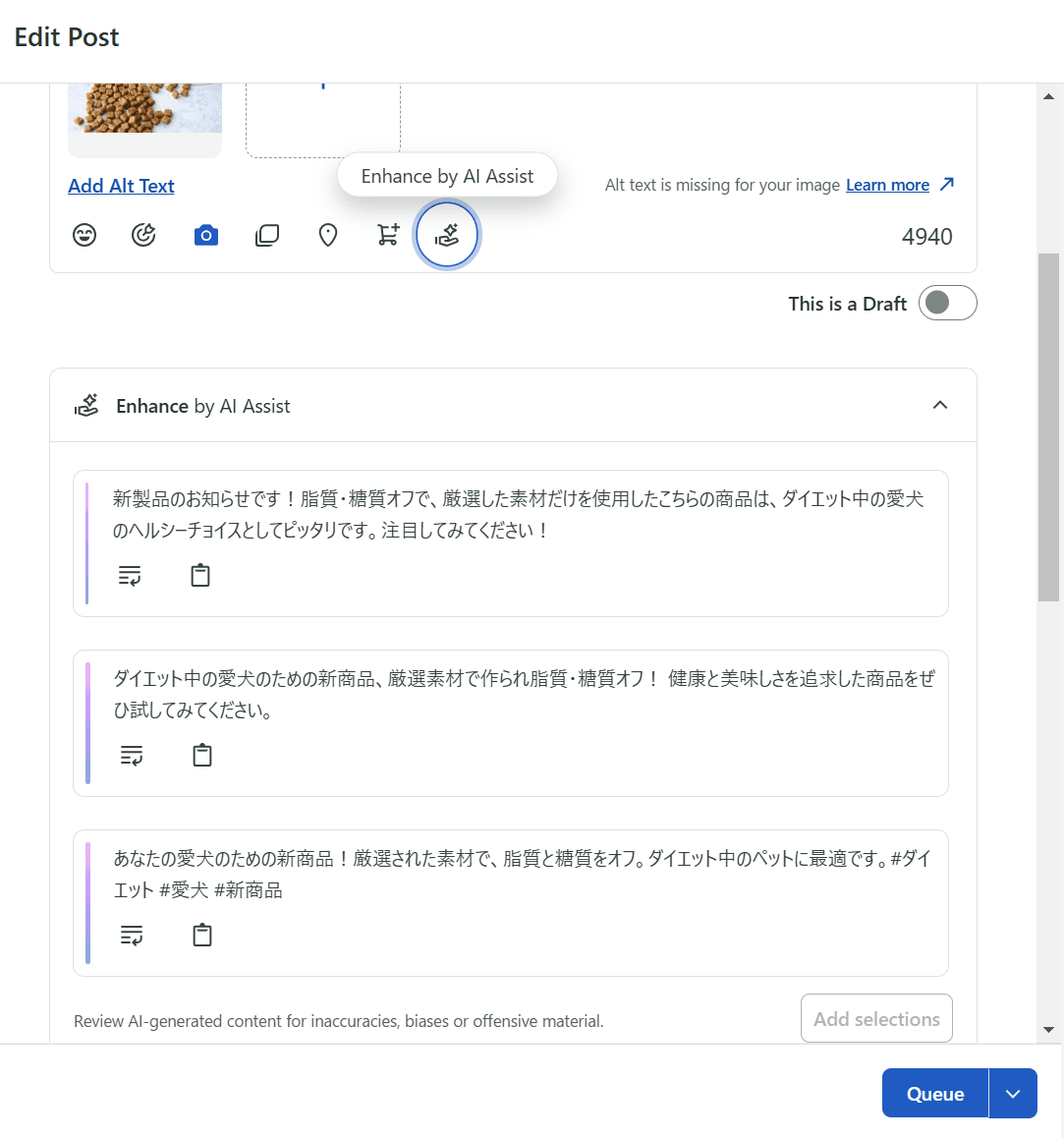Screen dimensions: 1064x1139
Task: Copy third AI suggestion to clipboard
Action: pos(202,936)
